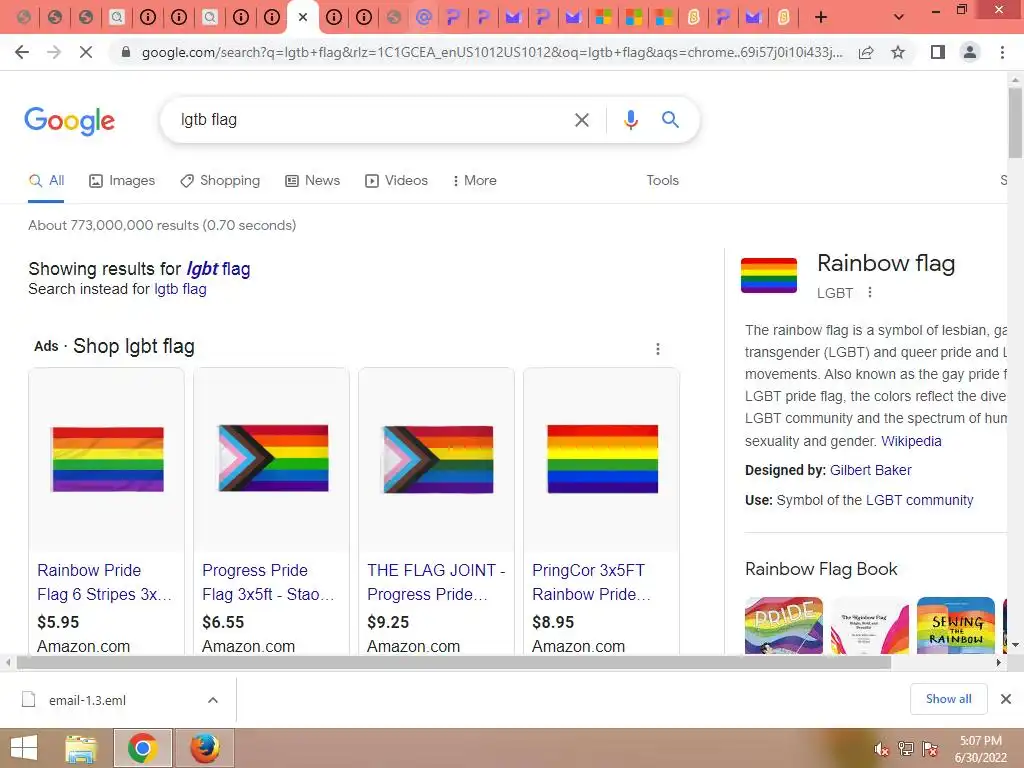Switch to Images results tab

(122, 181)
